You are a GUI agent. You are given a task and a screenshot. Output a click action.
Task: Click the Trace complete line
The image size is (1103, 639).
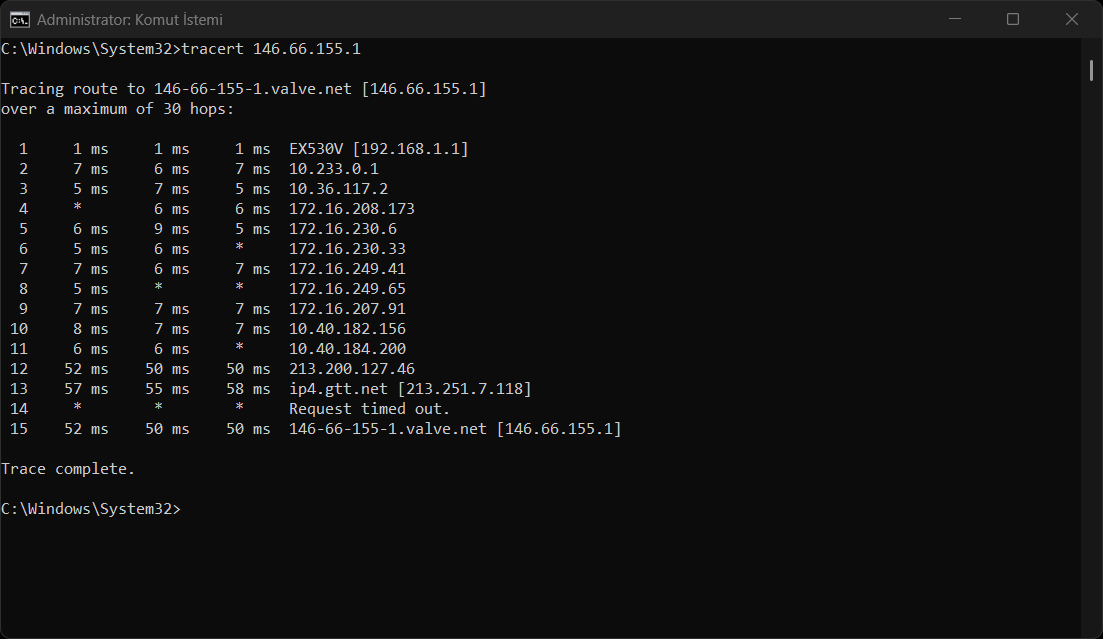tap(68, 469)
